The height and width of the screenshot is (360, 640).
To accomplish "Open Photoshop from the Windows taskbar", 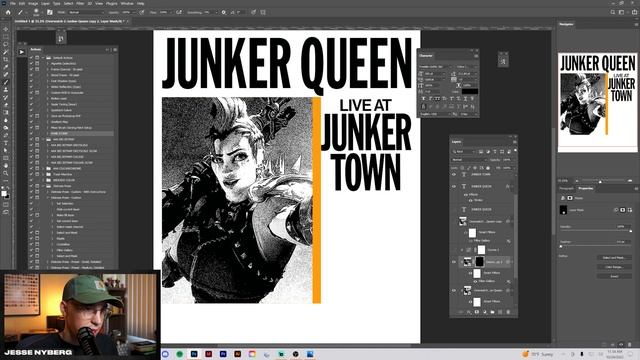I will pyautogui.click(x=194, y=354).
